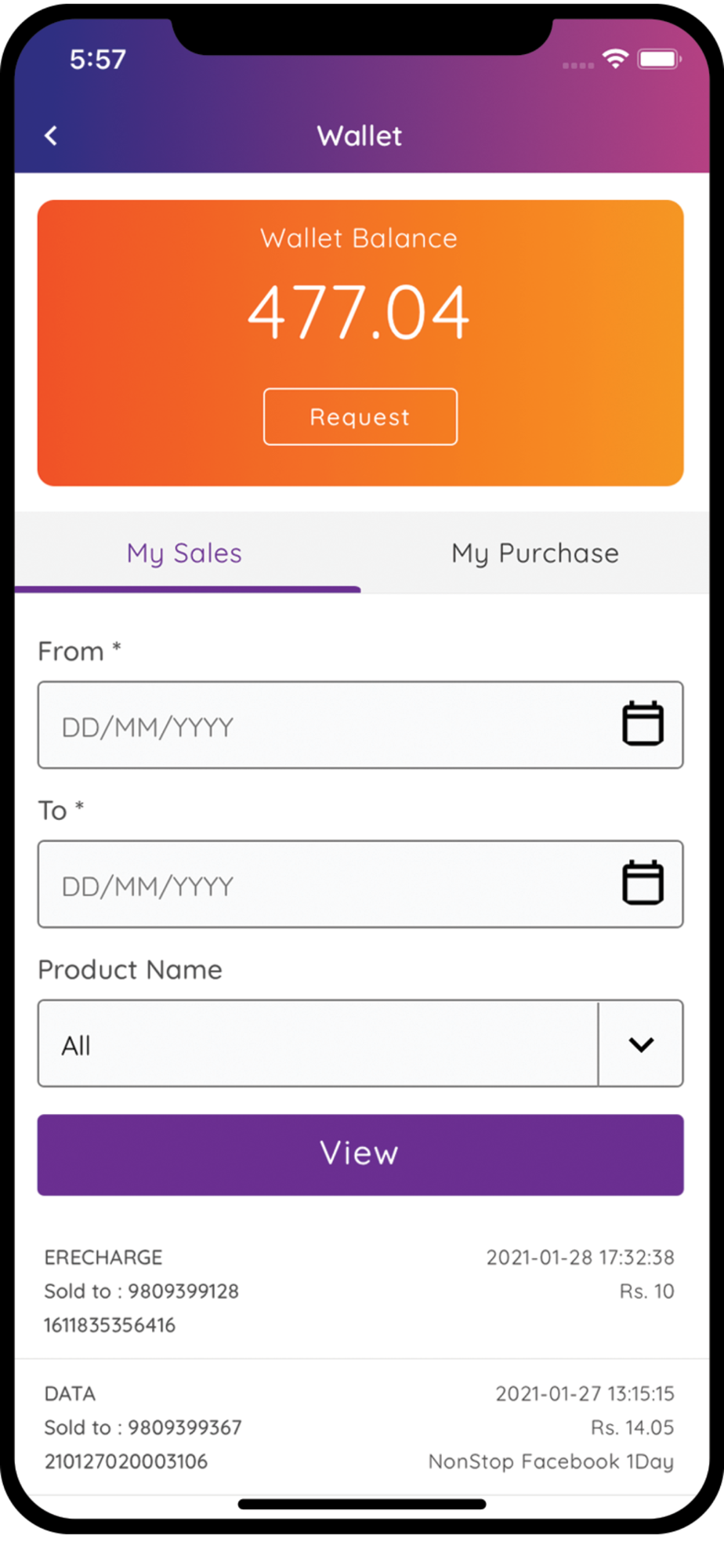724x1568 pixels.
Task: Open the ERECHARGE sale entry
Action: point(360,1290)
